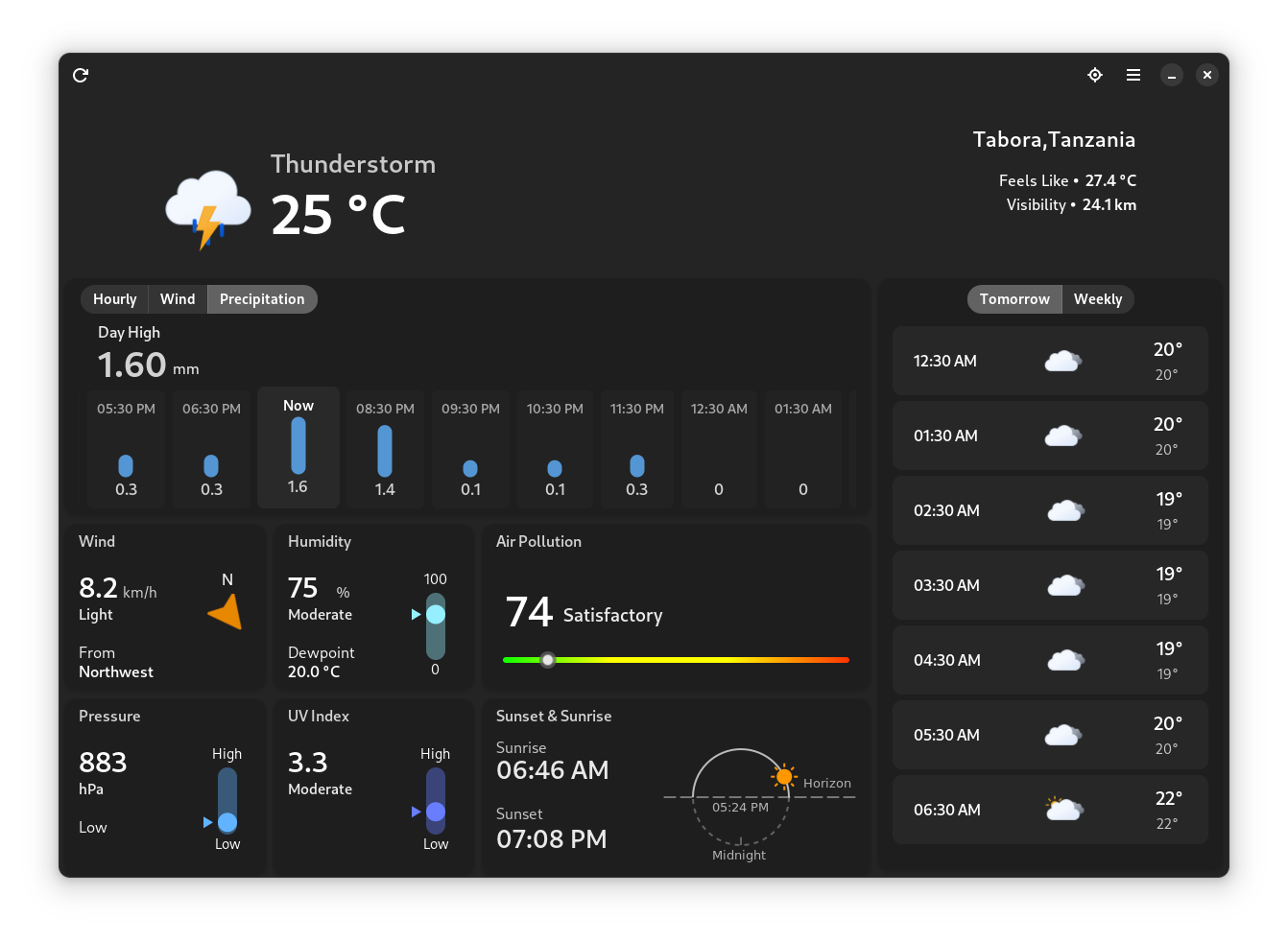The width and height of the screenshot is (1288, 942).
Task: Click the air pollution gradient slider knob
Action: coord(548,660)
